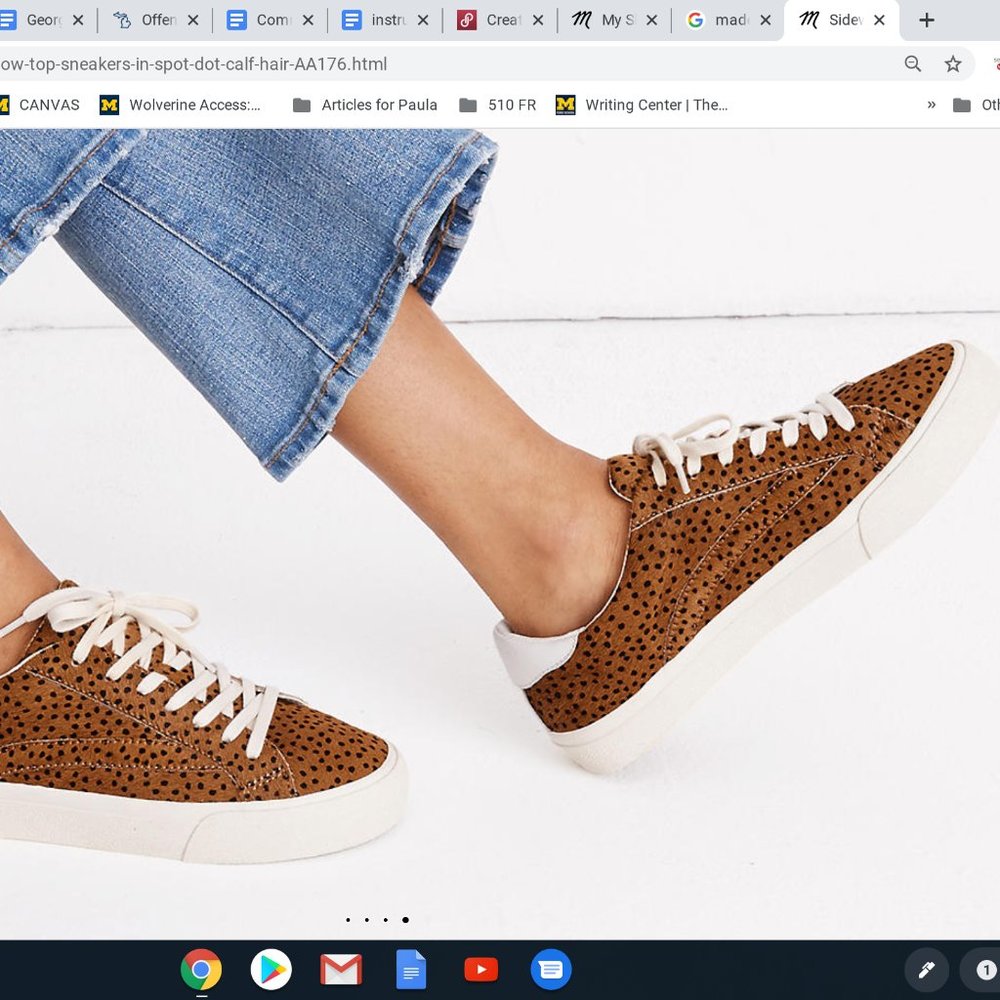Open the Google Play Store from the shelf
This screenshot has width=1000, height=1000.
click(x=271, y=969)
